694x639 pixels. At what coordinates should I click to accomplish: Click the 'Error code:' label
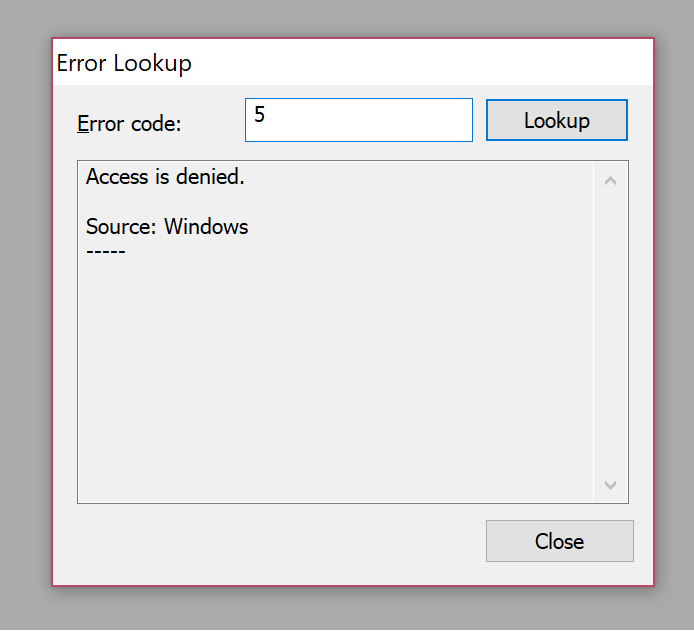[x=129, y=123]
